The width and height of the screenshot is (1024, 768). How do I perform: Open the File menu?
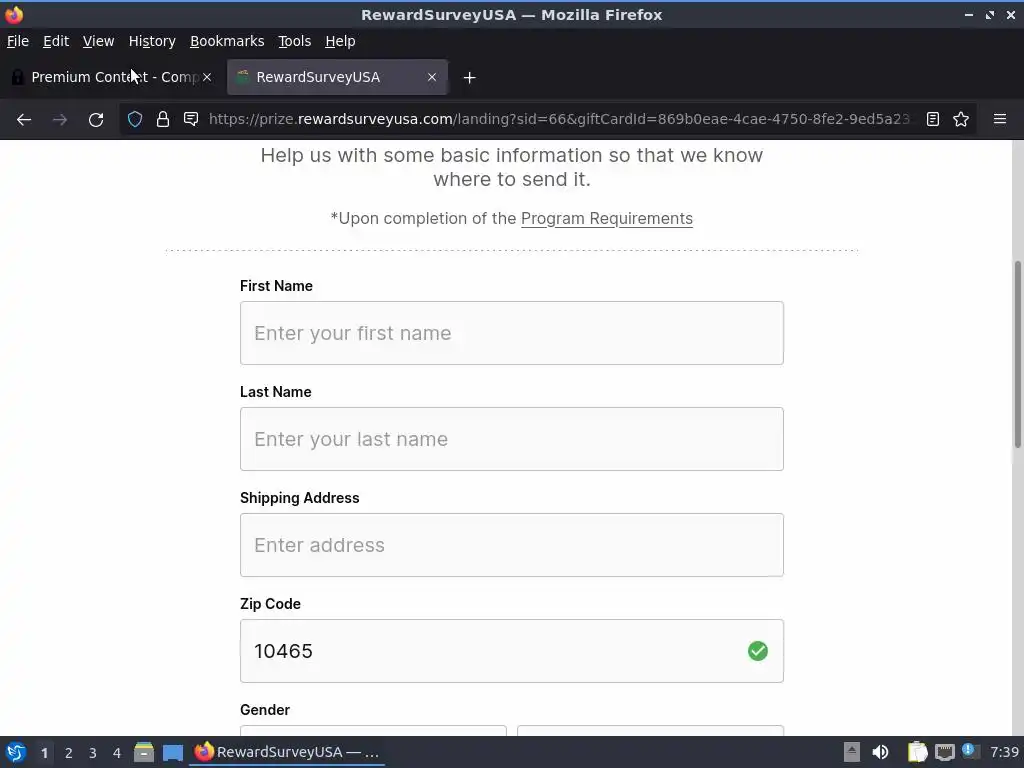[18, 41]
